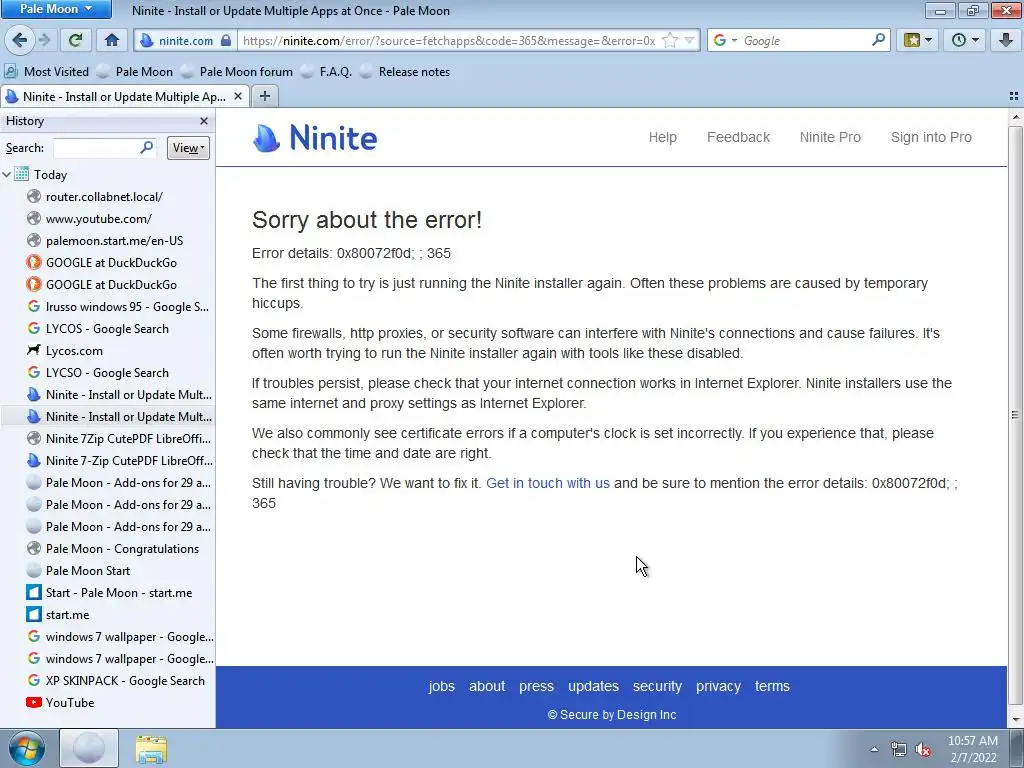Open the URL history dropdown arrow

[x=689, y=40]
